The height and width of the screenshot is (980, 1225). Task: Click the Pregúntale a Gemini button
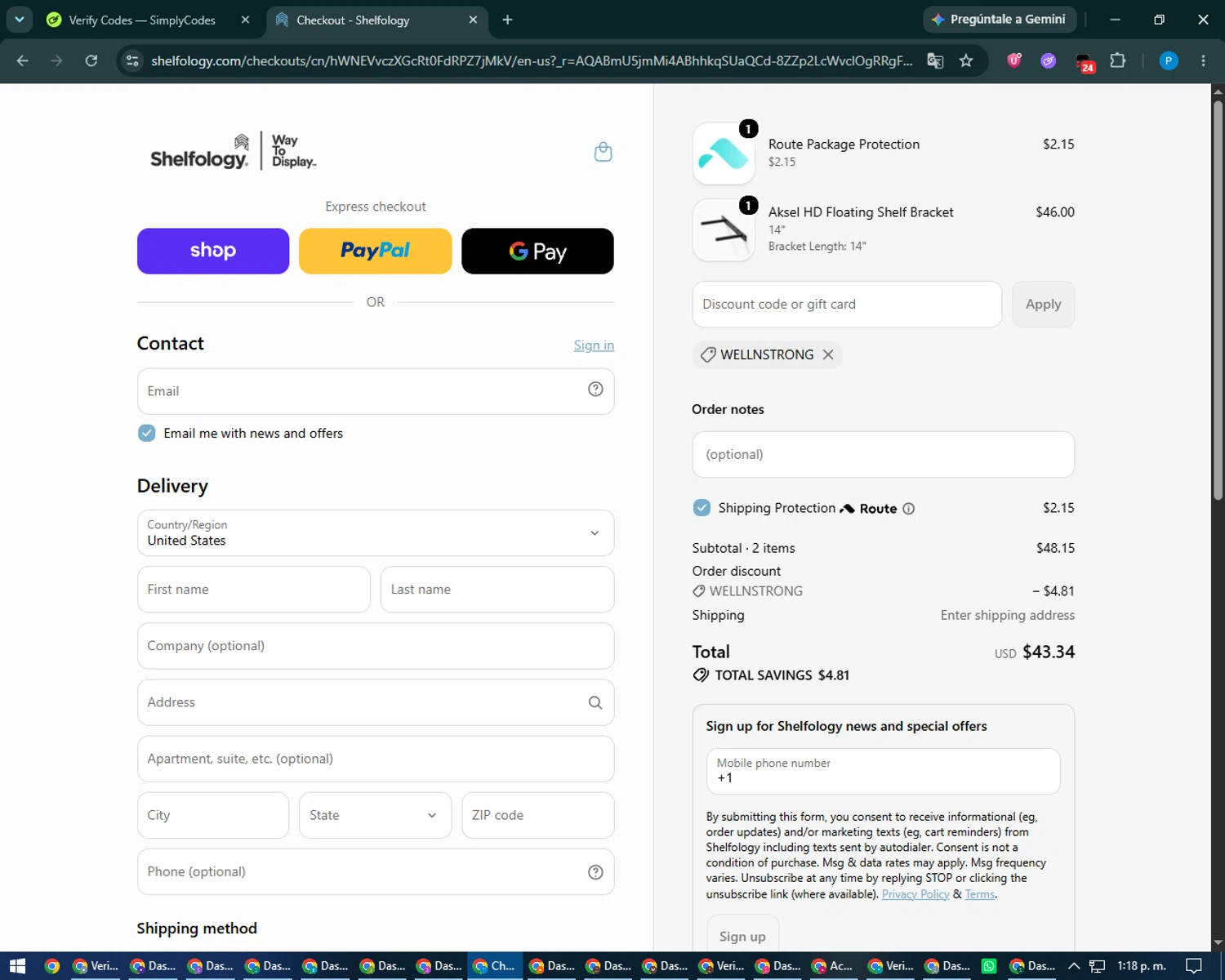pyautogui.click(x=1000, y=20)
